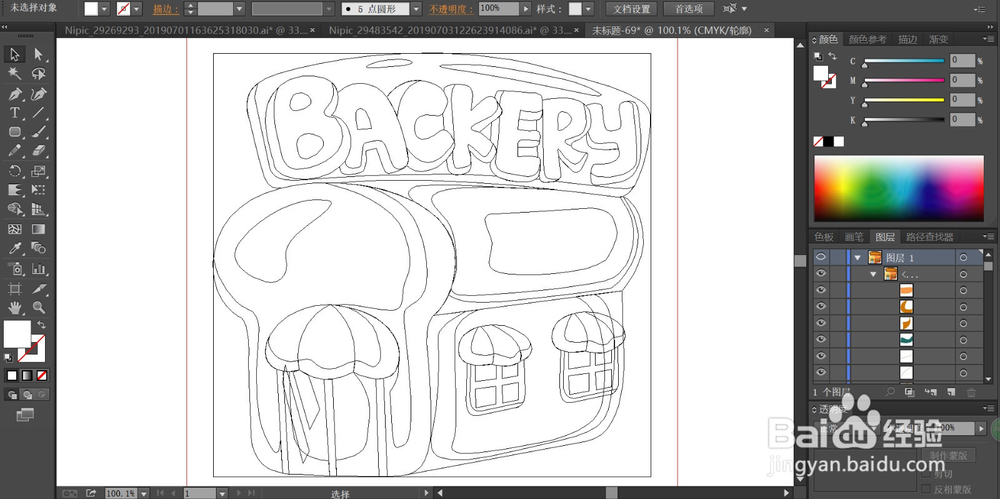Toggle visibility of 图层 1 layer
The width and height of the screenshot is (1000, 499).
(821, 257)
